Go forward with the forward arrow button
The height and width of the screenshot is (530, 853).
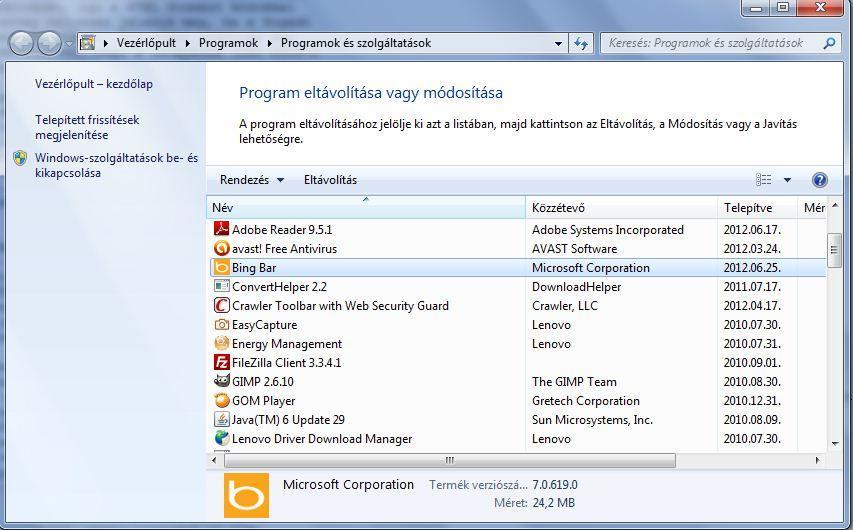coord(49,44)
